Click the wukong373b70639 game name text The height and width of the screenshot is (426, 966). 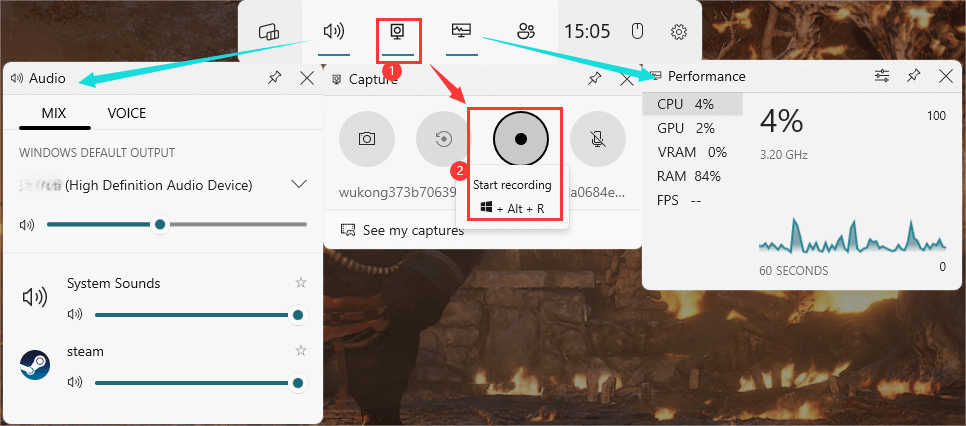[x=396, y=193]
